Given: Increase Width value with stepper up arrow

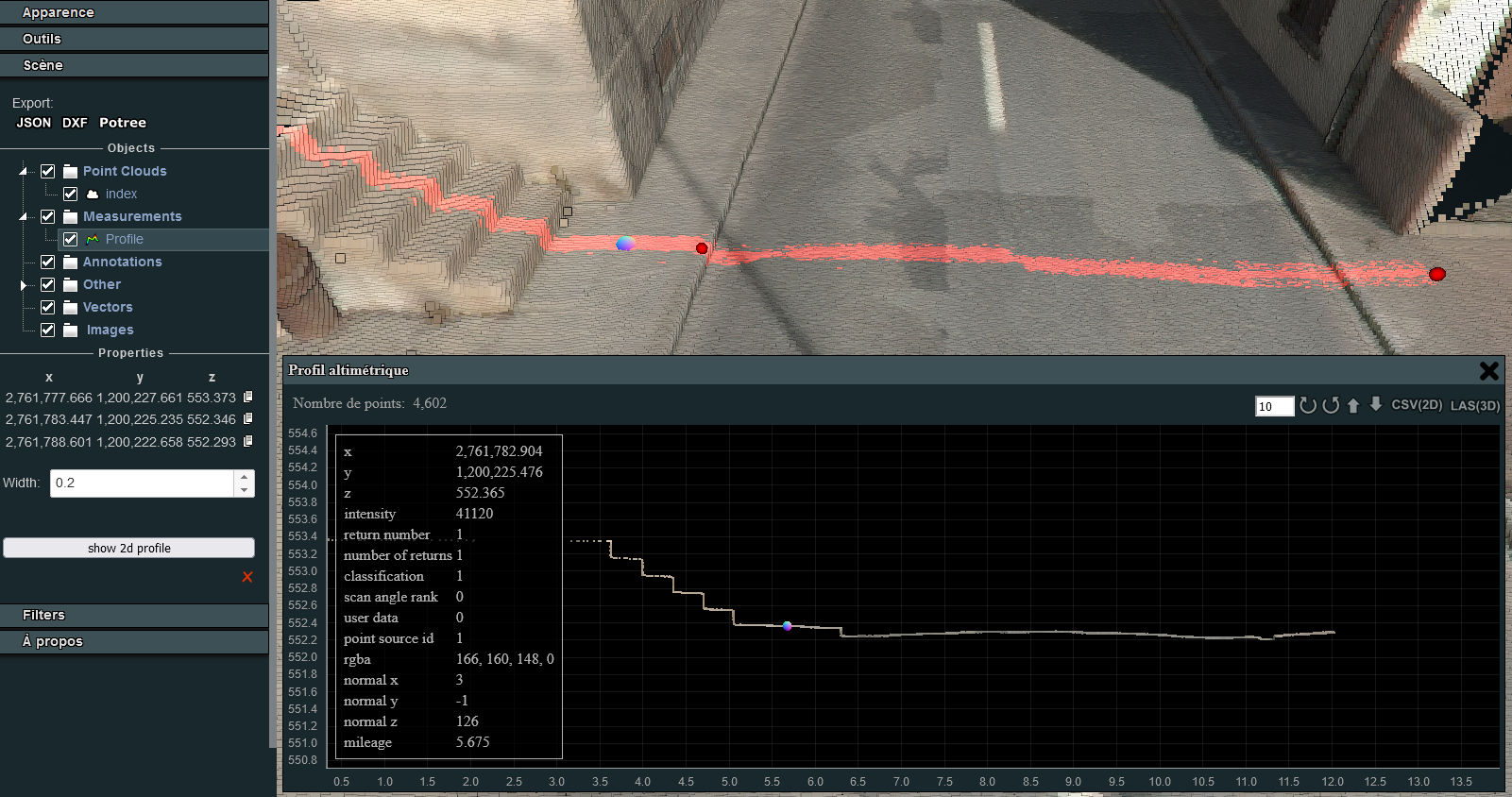Looking at the screenshot, I should tap(245, 477).
